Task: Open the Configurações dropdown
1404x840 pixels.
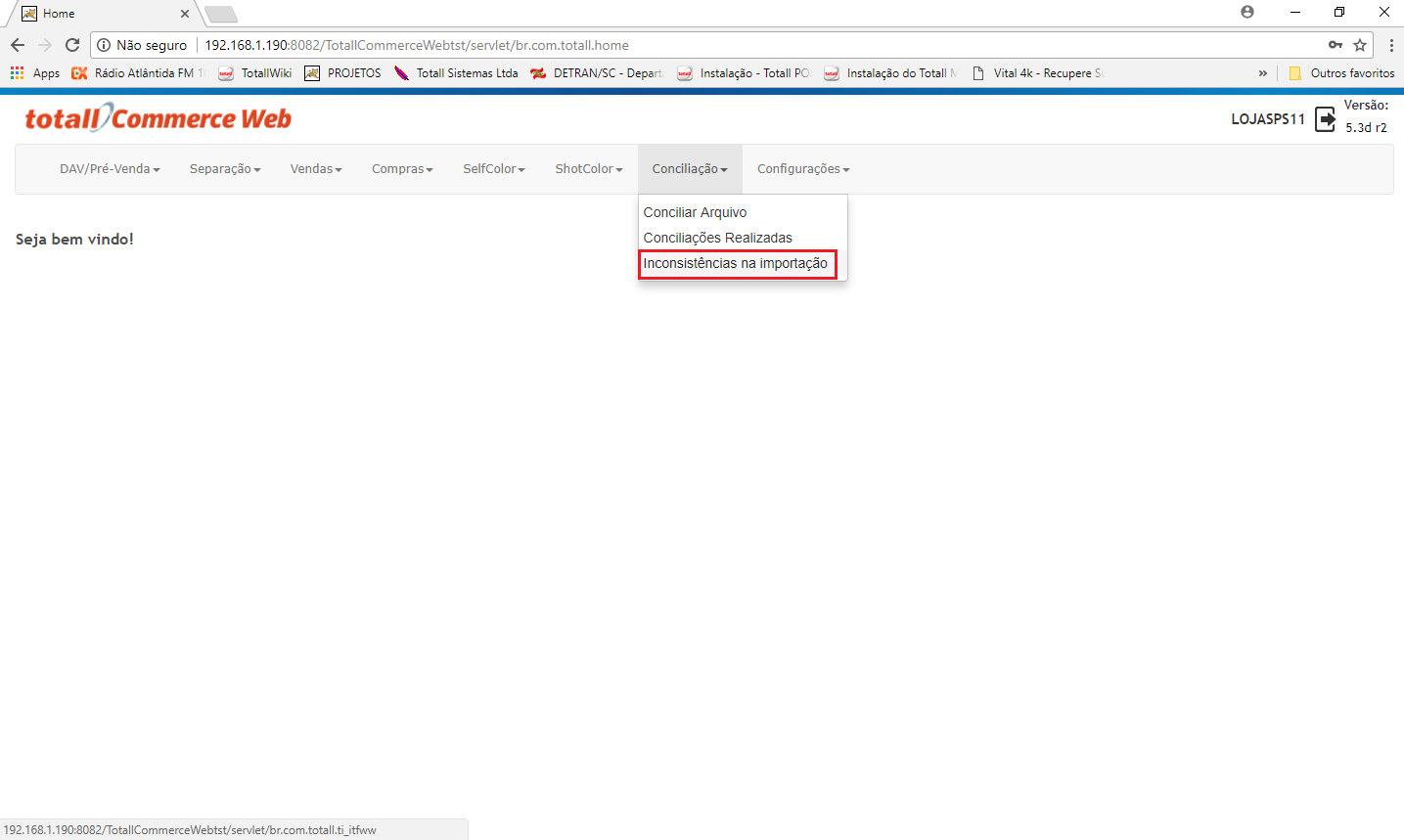Action: (x=803, y=169)
